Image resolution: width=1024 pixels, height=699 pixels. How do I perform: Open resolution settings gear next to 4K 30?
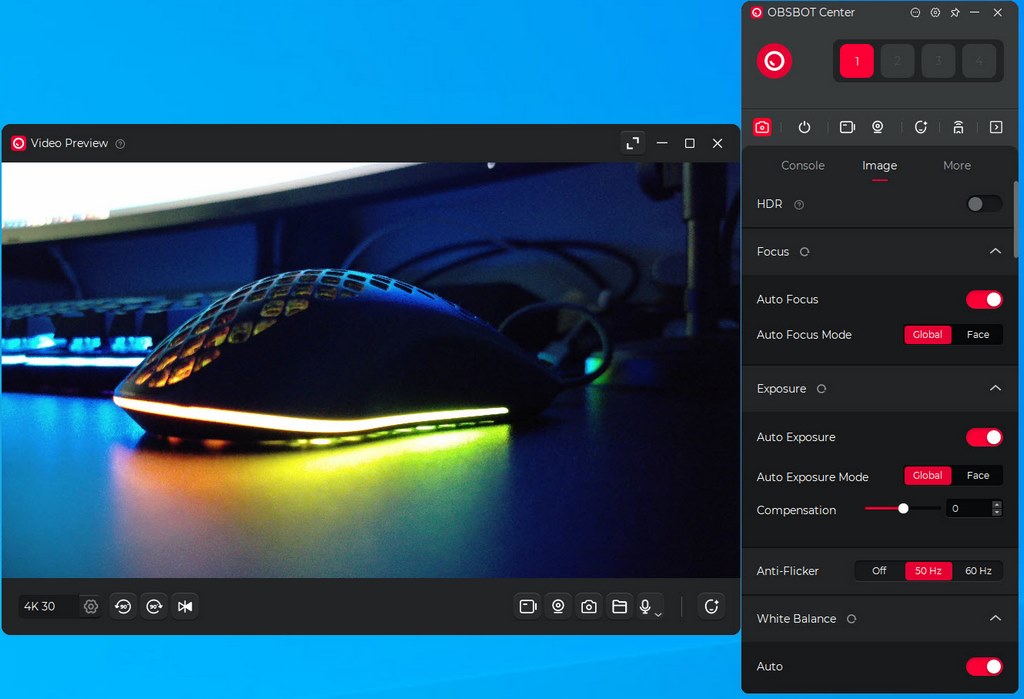tap(91, 607)
